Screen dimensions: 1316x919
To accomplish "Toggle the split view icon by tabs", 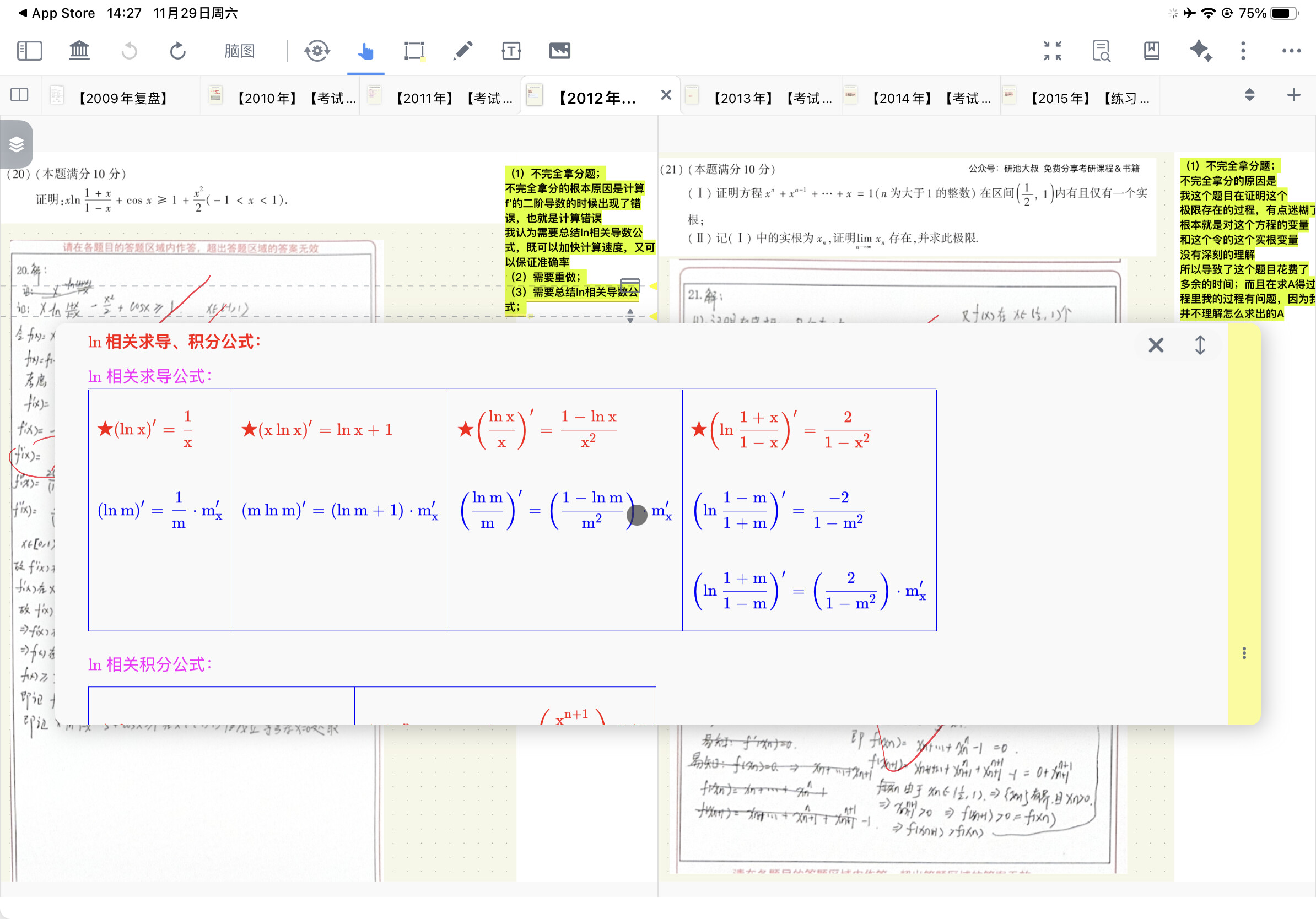I will tap(19, 95).
